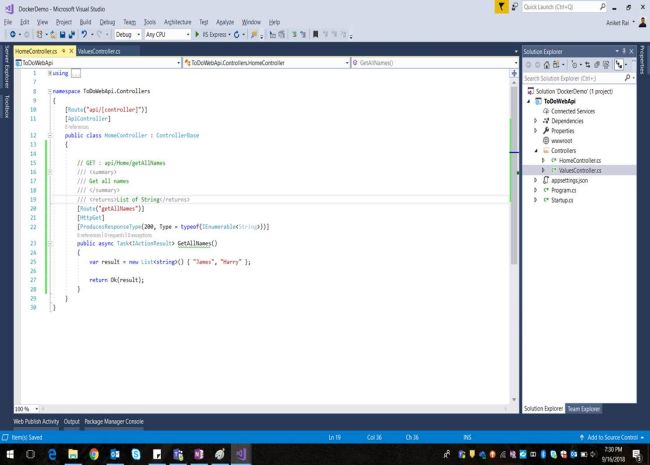Screen dimensions: 650x465
Task: Open the Output panel tab
Action: click(72, 421)
